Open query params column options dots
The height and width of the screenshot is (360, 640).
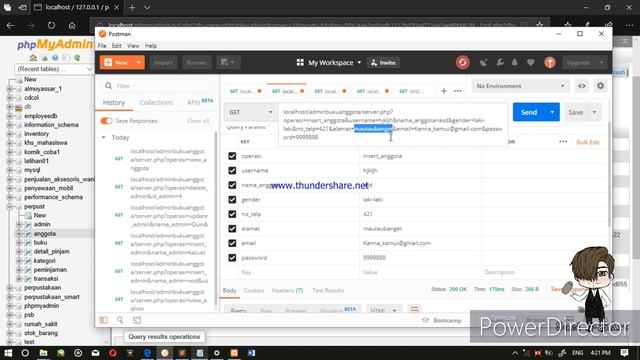(x=563, y=142)
